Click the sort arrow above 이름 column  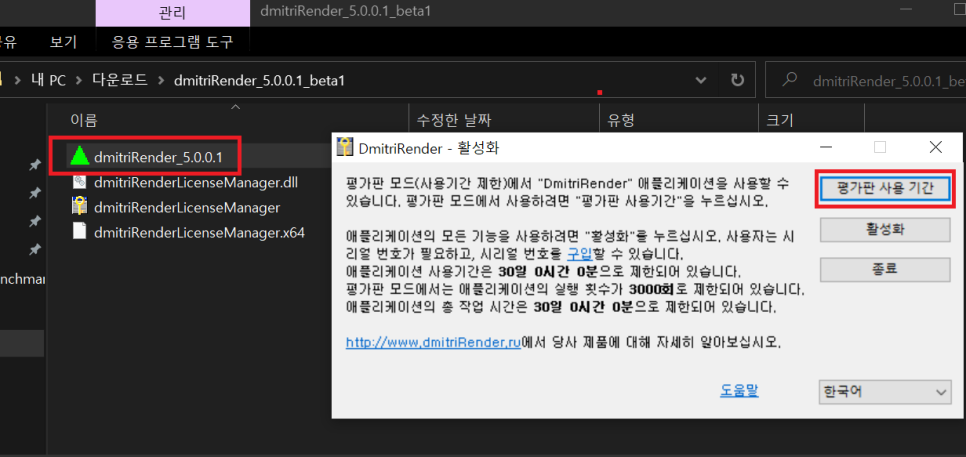(235, 107)
